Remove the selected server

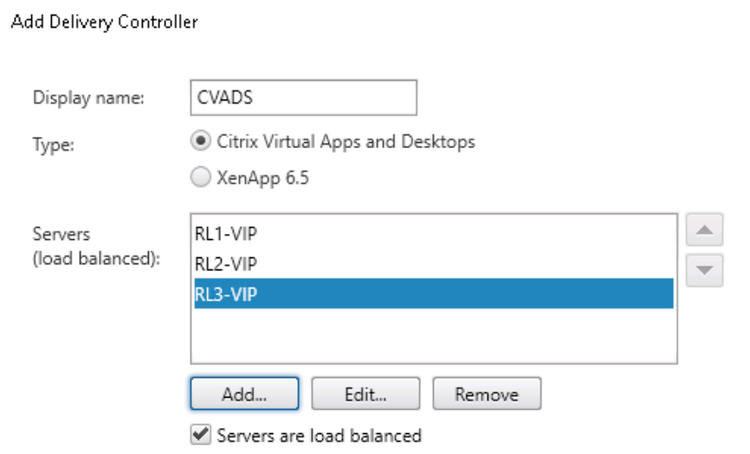click(487, 394)
